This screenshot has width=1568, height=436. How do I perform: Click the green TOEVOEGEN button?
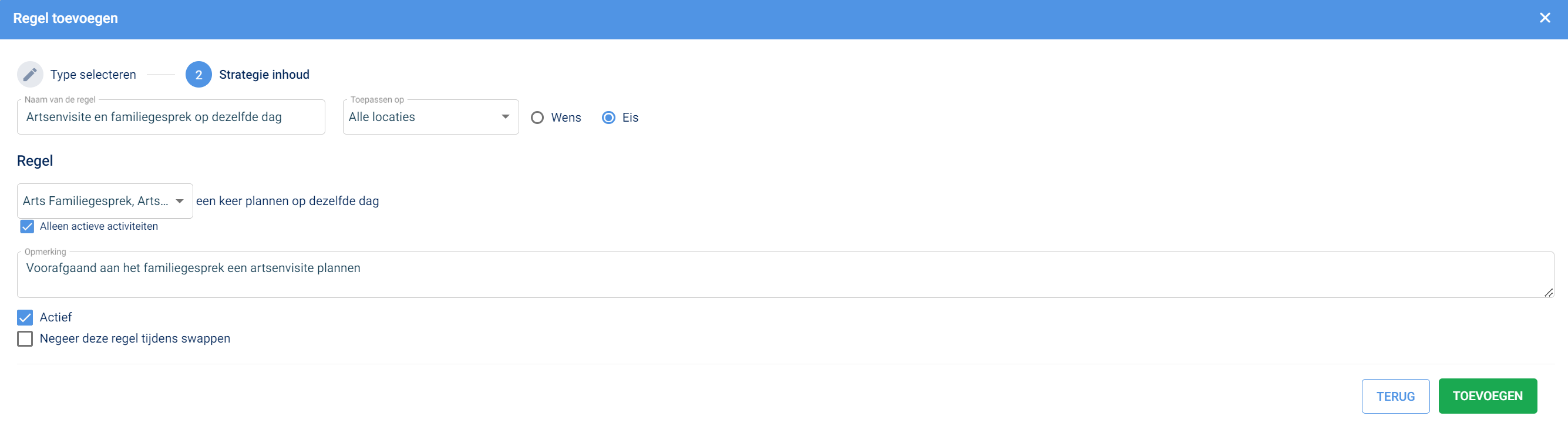coord(1487,396)
